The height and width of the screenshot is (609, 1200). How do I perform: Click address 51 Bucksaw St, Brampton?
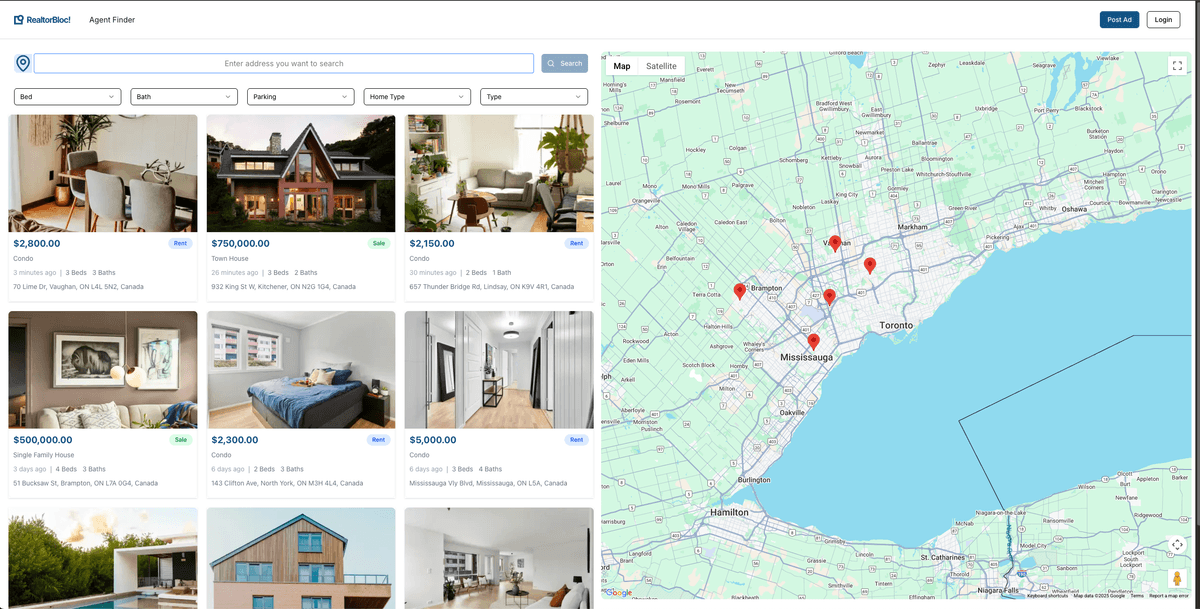[x=85, y=483]
